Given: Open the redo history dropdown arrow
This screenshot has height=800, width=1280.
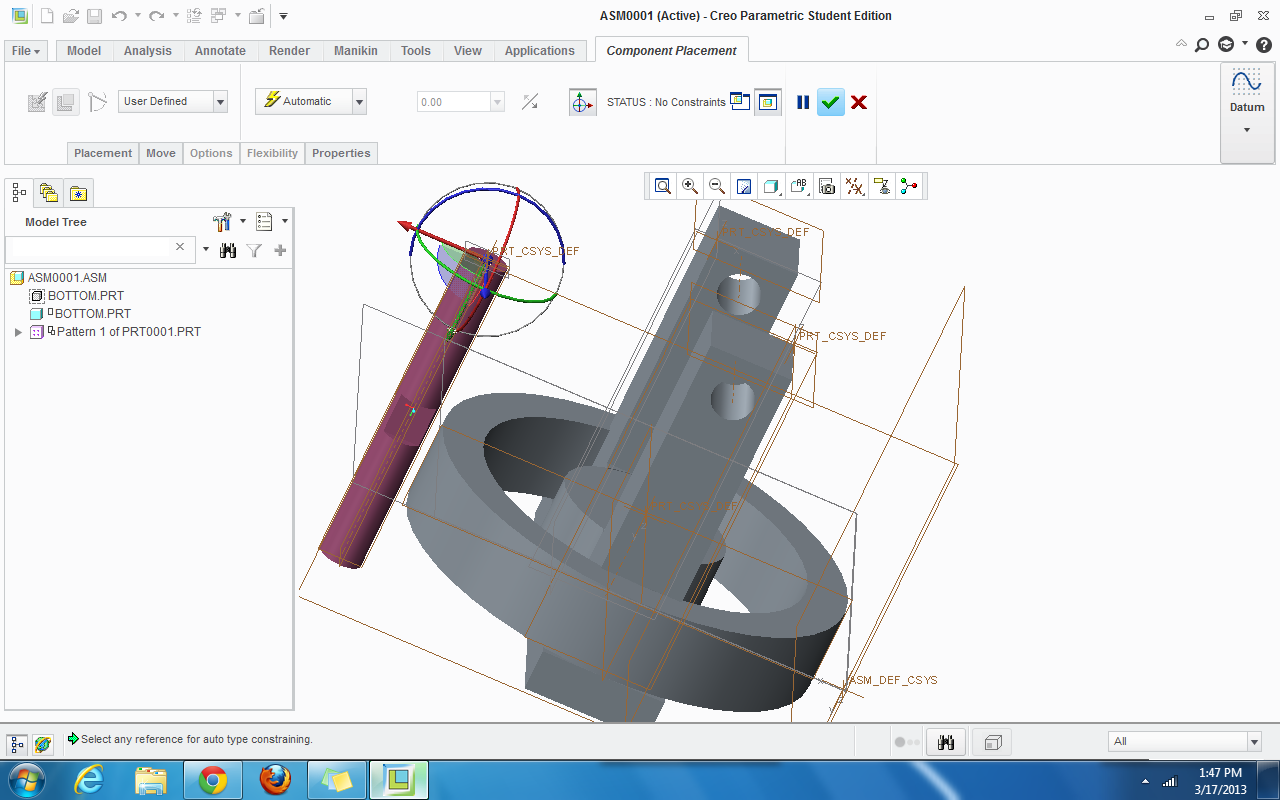Looking at the screenshot, I should pyautogui.click(x=175, y=16).
